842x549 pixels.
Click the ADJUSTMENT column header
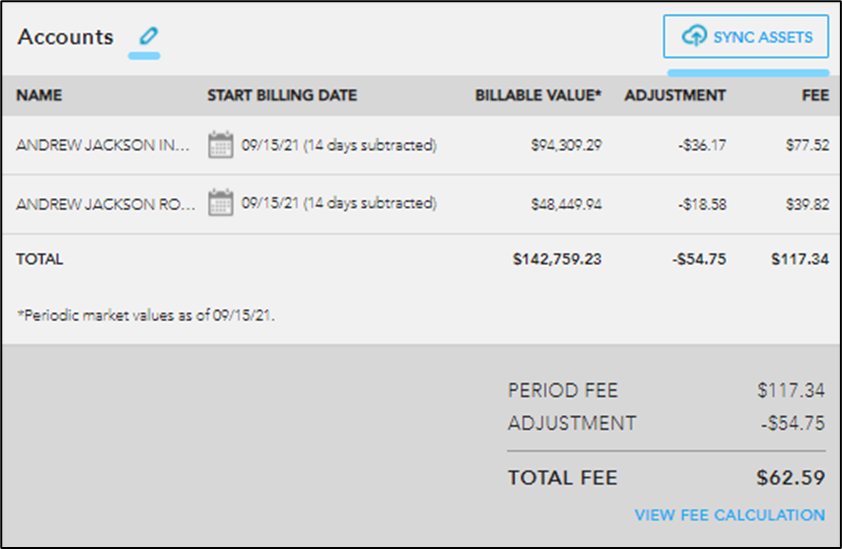[x=675, y=95]
